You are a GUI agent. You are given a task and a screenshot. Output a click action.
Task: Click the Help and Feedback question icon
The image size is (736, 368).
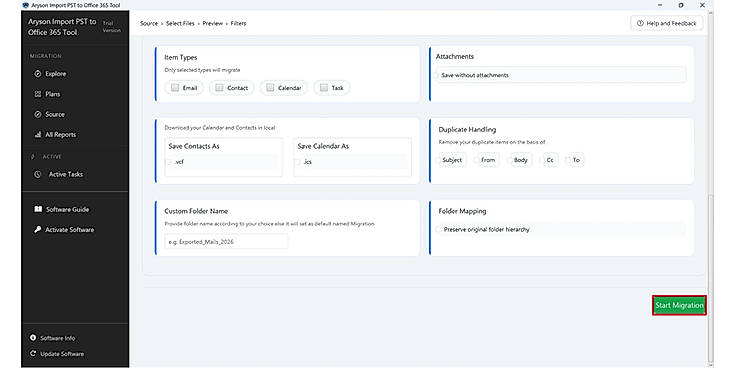point(639,23)
